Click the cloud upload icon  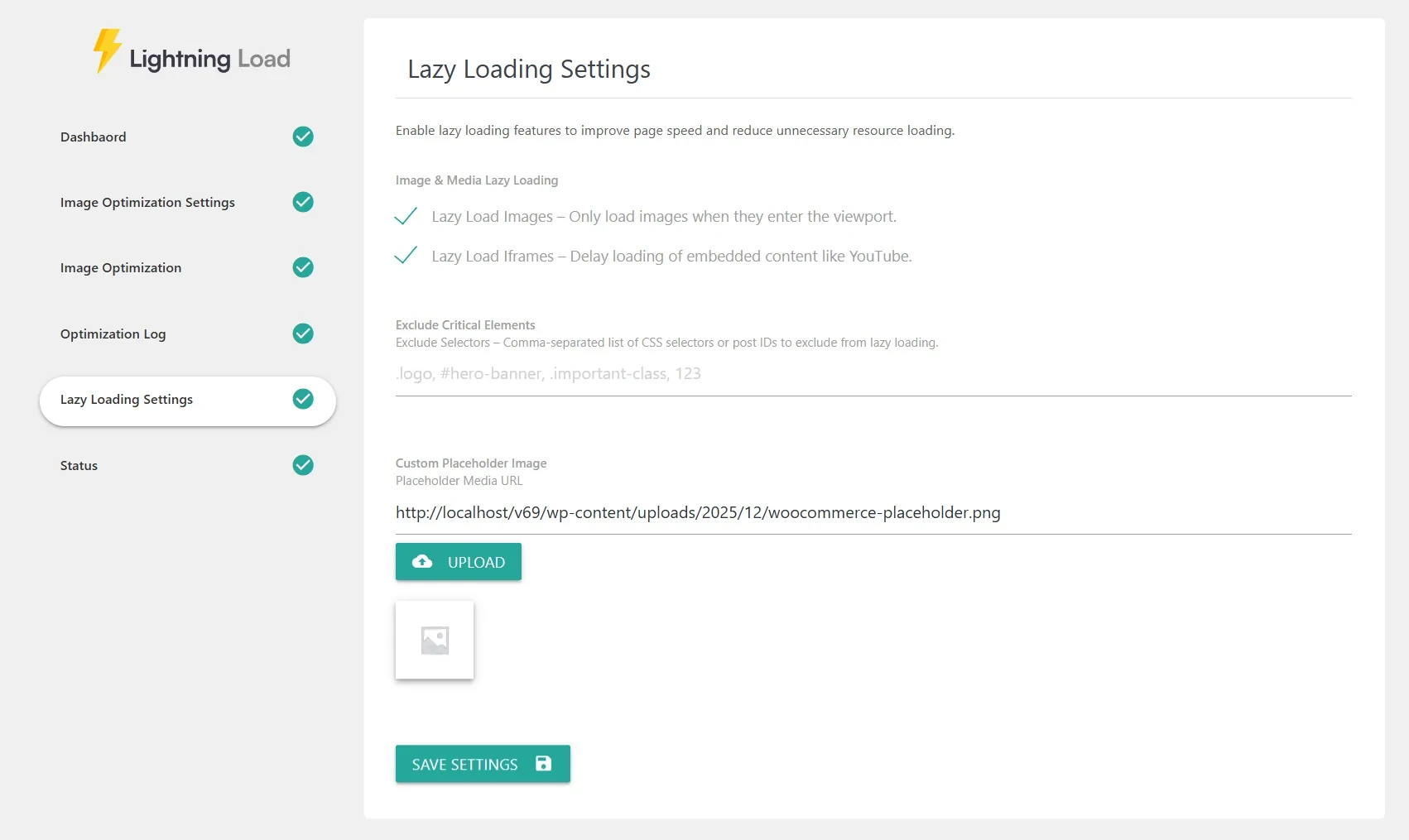(422, 562)
